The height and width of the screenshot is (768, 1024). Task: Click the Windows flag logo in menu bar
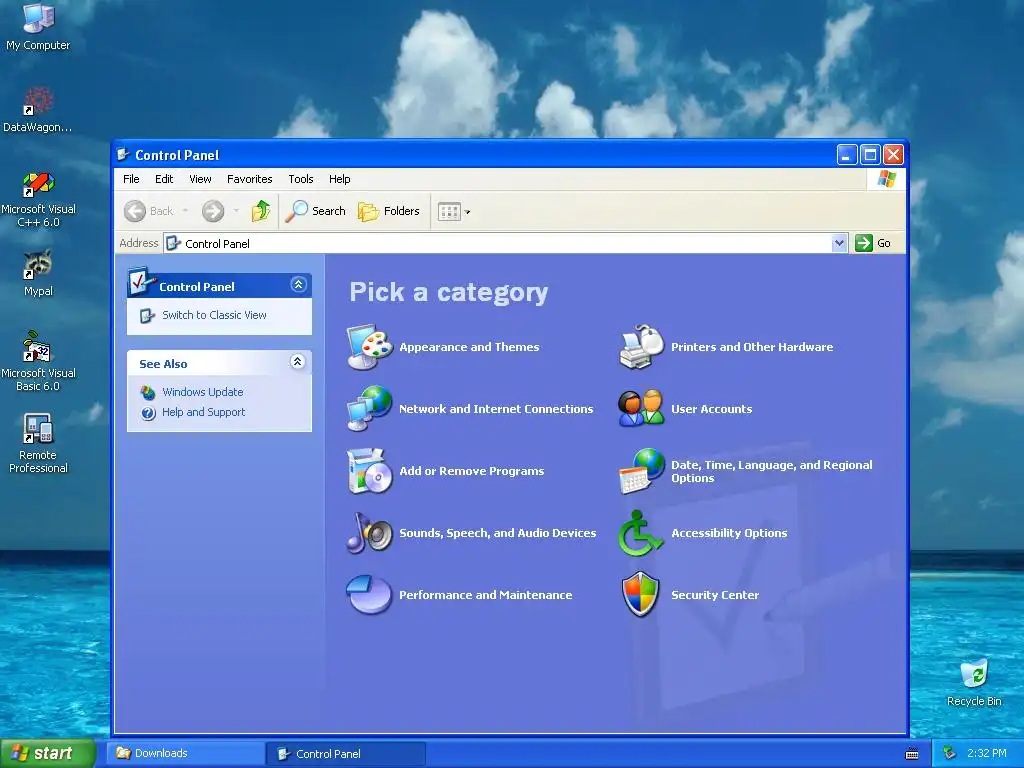886,179
